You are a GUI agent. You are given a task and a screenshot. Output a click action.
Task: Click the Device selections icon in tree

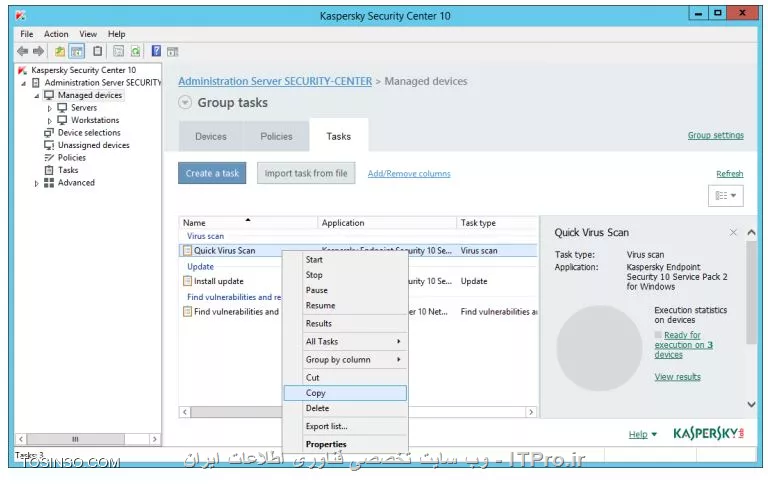[48, 133]
